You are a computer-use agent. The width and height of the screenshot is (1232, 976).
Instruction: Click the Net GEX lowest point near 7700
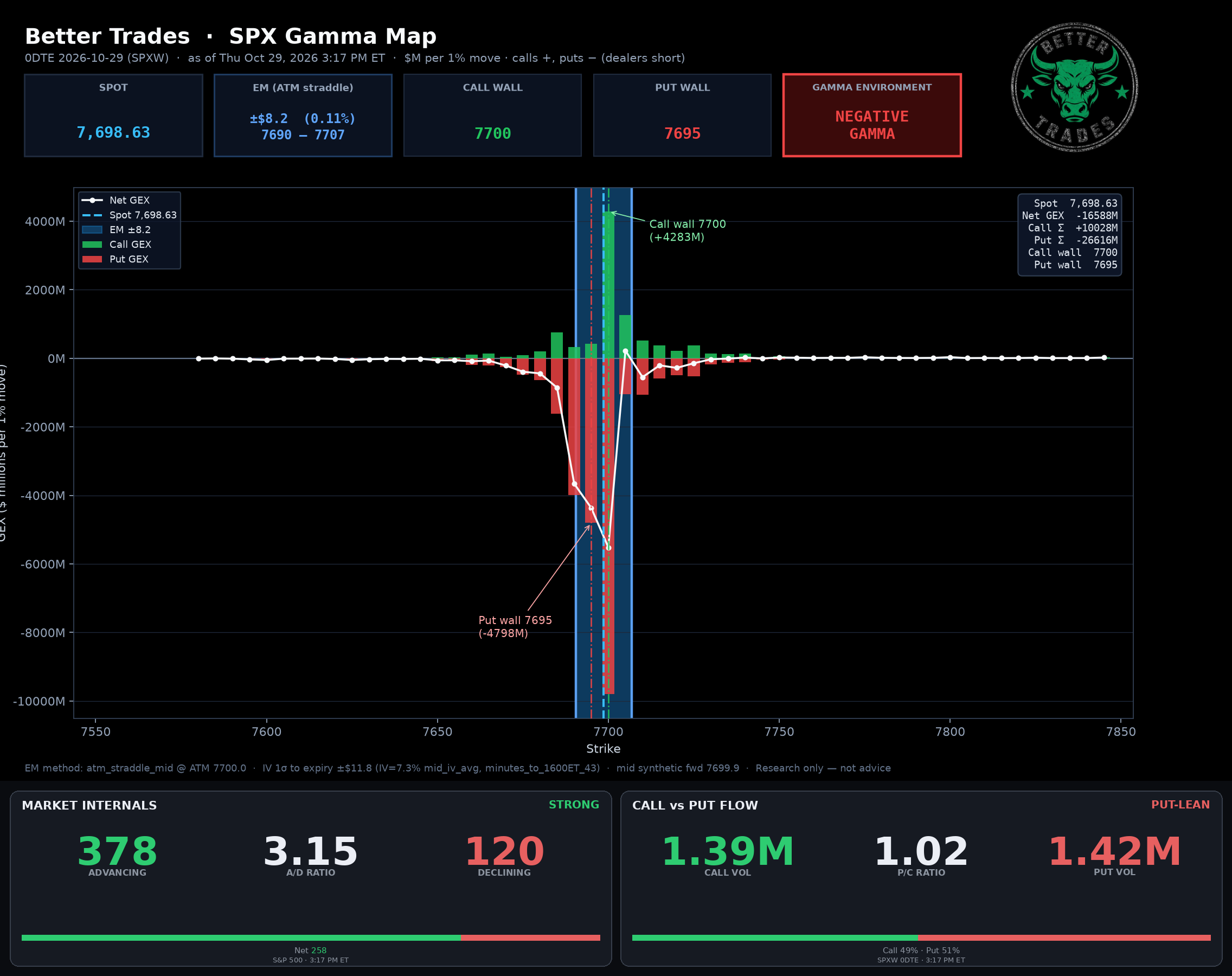[x=608, y=548]
